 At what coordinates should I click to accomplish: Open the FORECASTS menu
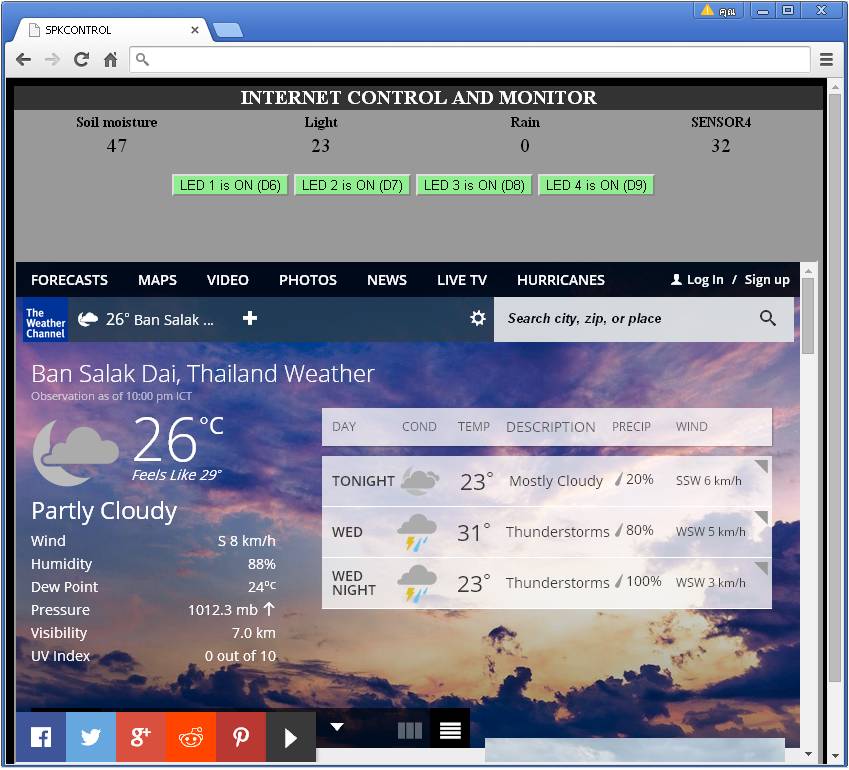click(69, 280)
